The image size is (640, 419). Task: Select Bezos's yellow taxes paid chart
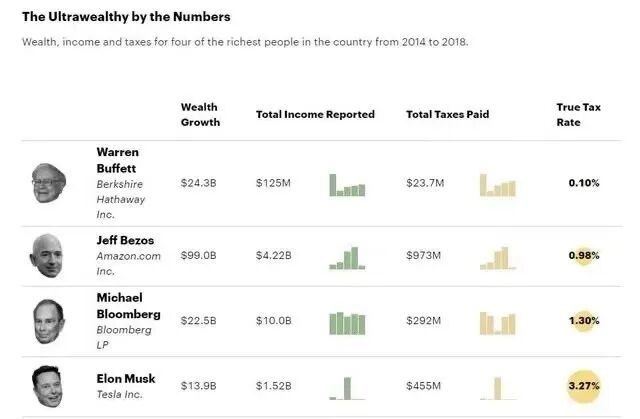(497, 258)
